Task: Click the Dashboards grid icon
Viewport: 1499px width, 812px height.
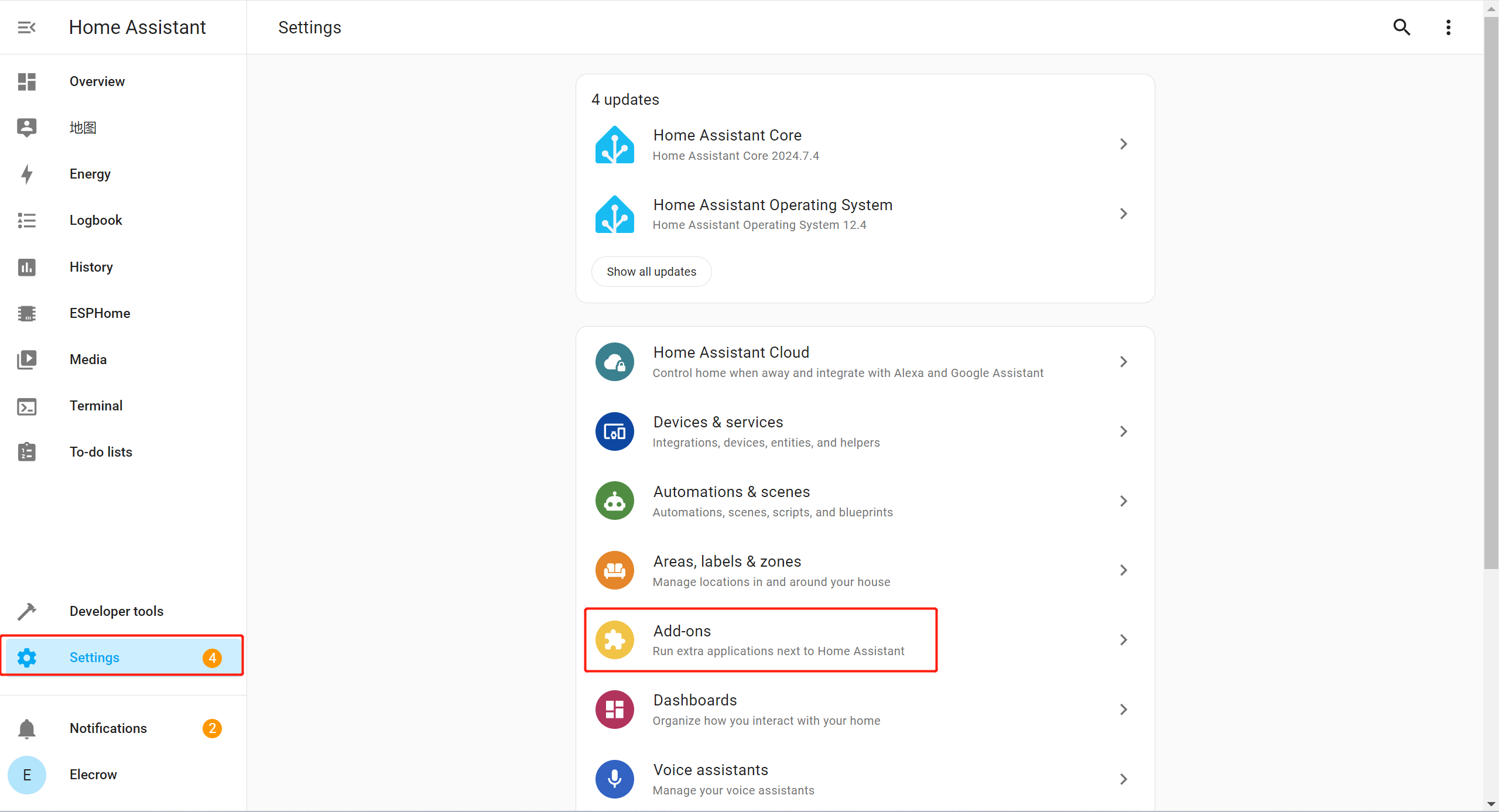Action: (614, 710)
